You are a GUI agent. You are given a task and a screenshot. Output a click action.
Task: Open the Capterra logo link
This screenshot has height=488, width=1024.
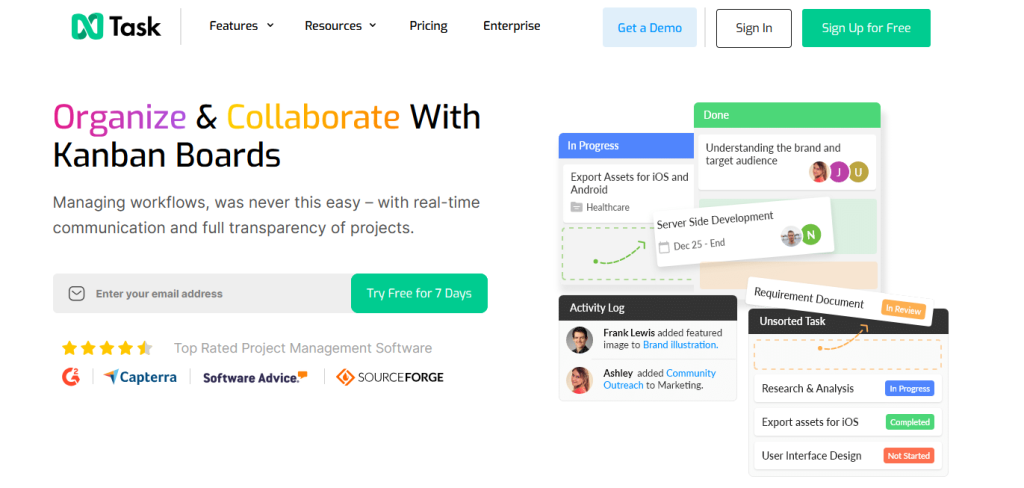click(140, 377)
